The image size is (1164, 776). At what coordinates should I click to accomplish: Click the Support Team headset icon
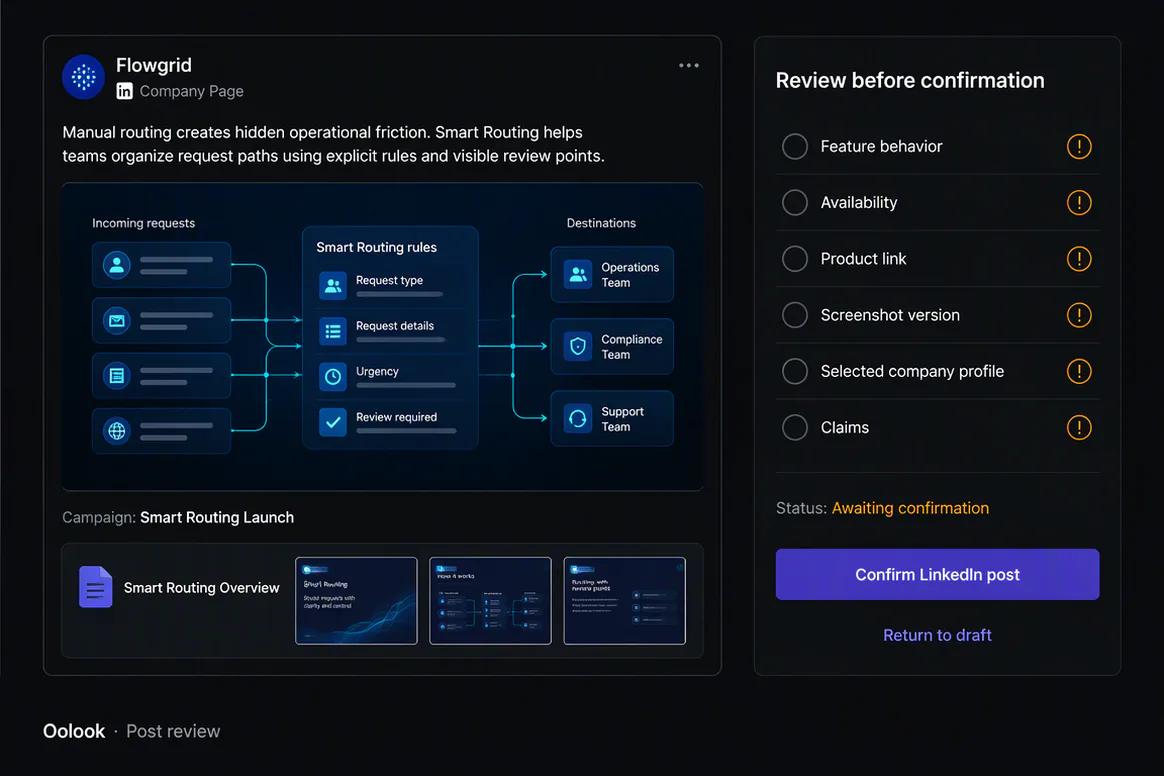(578, 418)
